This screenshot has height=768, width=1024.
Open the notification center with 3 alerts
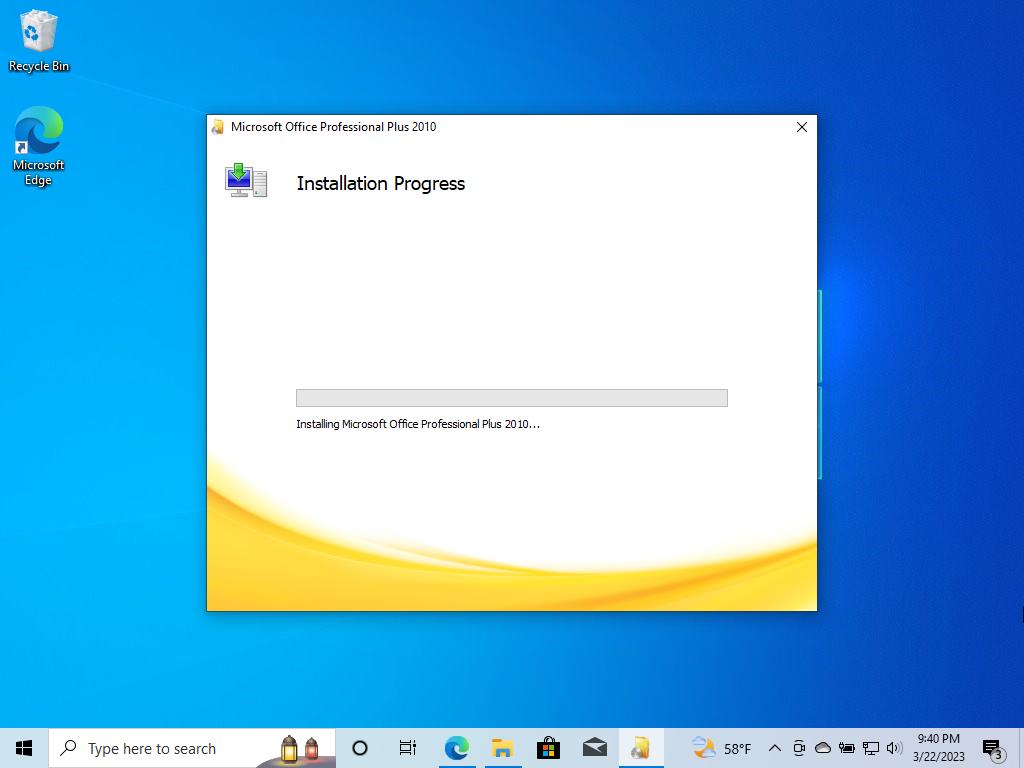tap(992, 748)
